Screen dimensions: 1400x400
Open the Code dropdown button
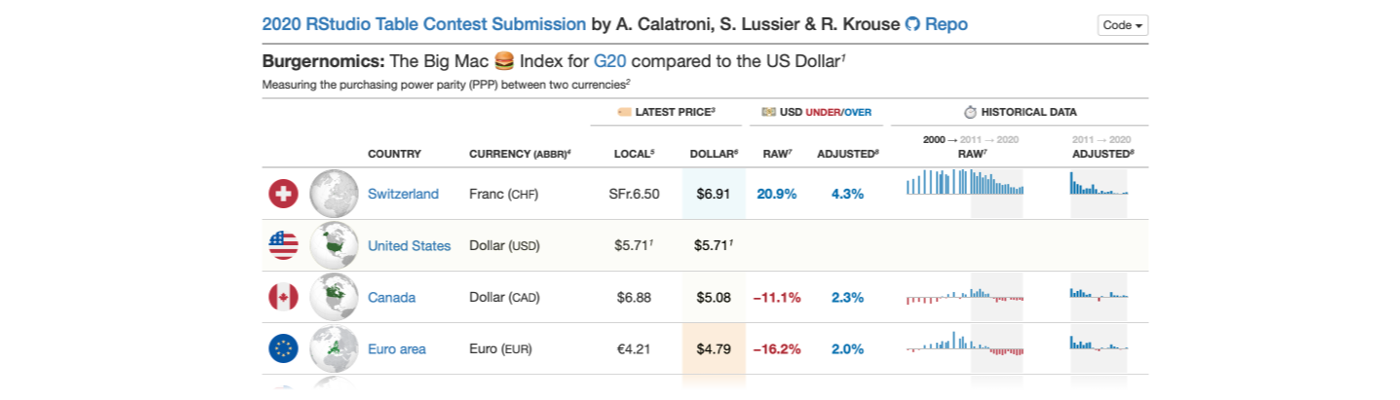(1122, 25)
